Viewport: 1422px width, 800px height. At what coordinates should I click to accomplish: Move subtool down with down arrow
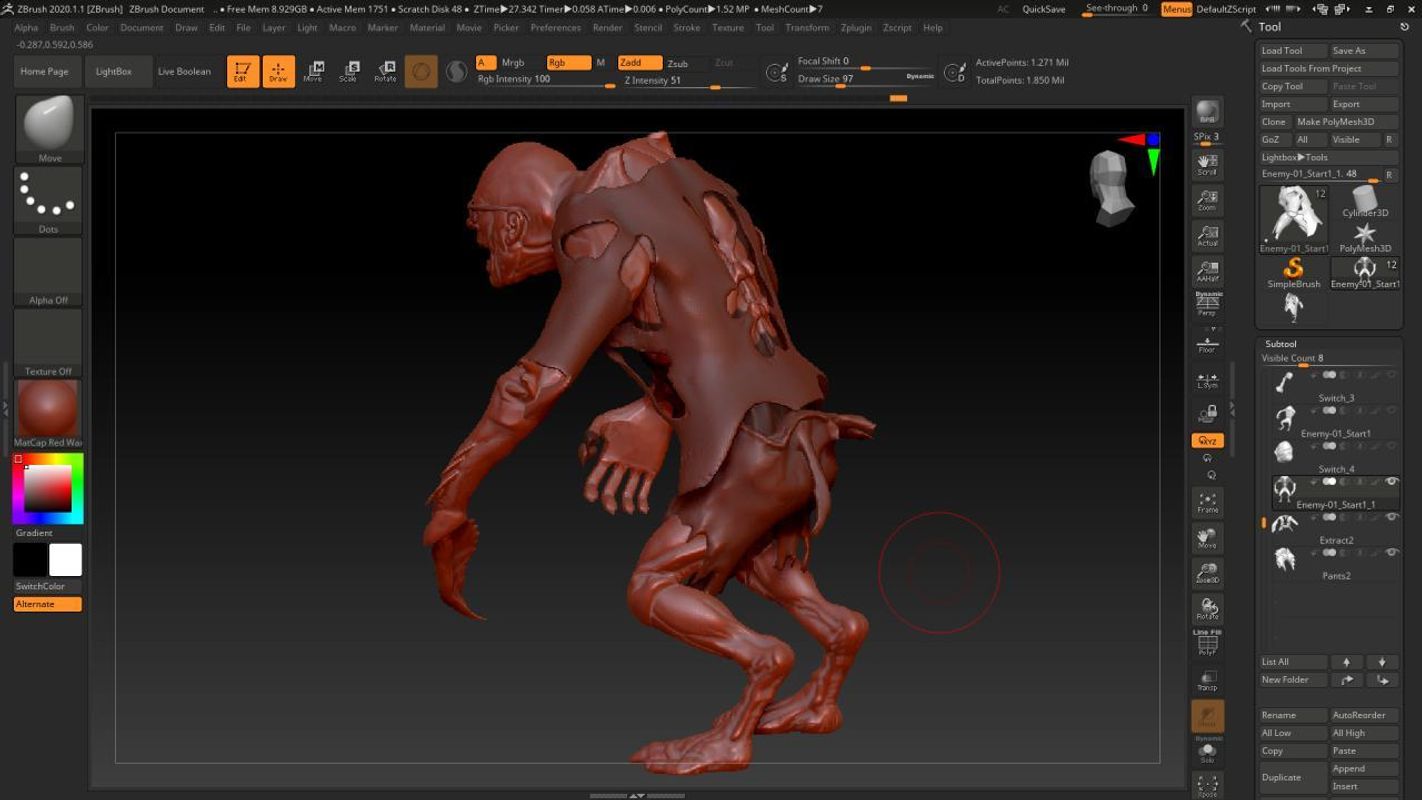(1382, 662)
